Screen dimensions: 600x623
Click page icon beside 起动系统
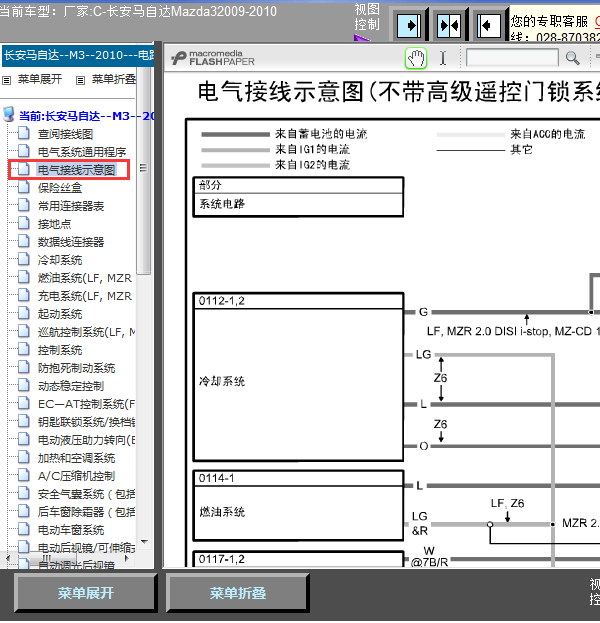tap(24, 313)
